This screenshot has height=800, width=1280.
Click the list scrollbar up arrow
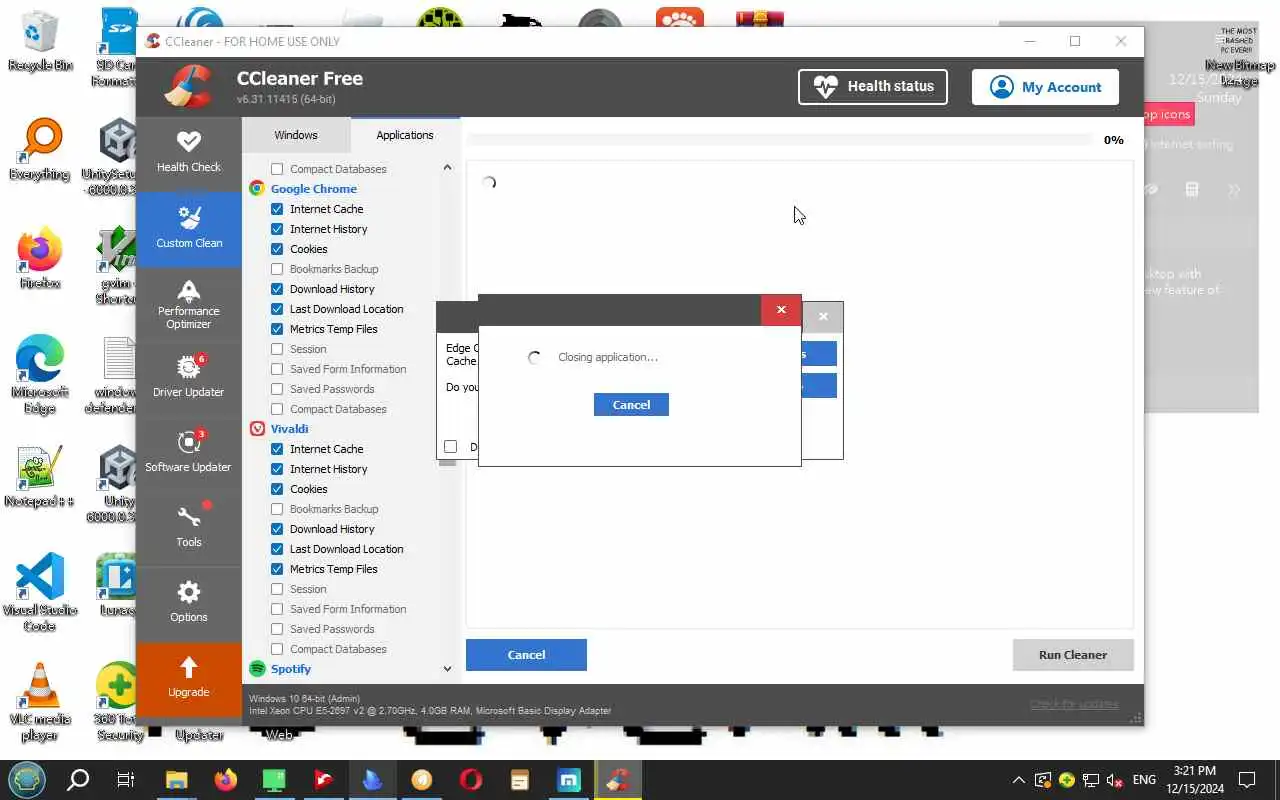[x=447, y=168]
